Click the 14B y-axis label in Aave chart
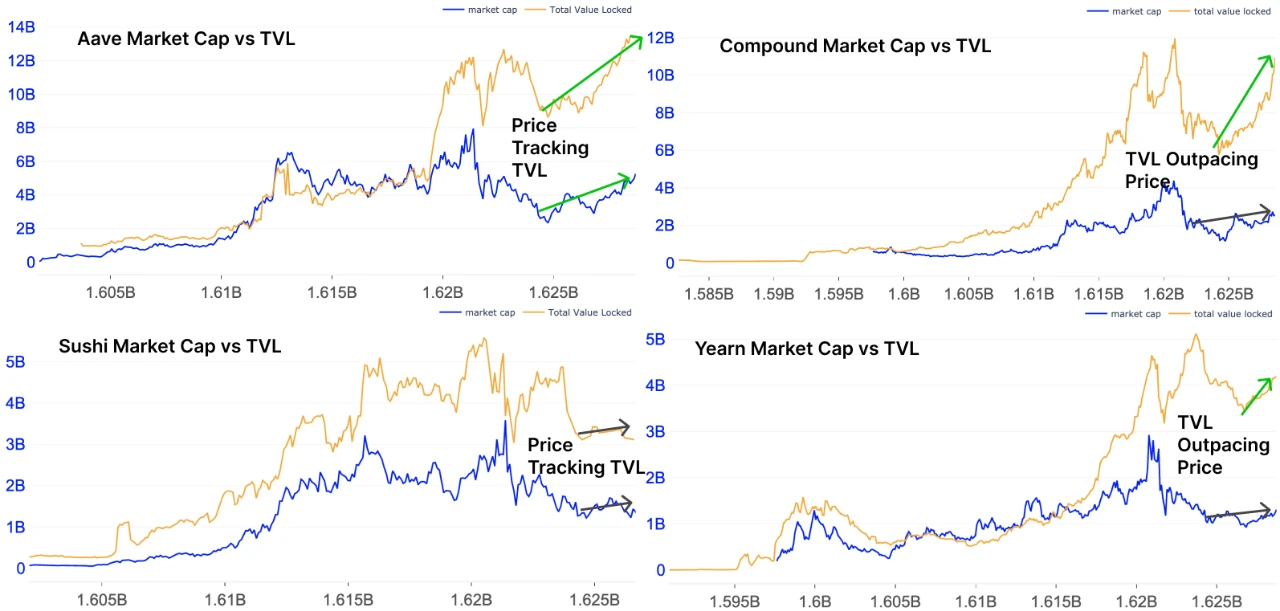Screen dimensions: 1280x611 tap(21, 27)
